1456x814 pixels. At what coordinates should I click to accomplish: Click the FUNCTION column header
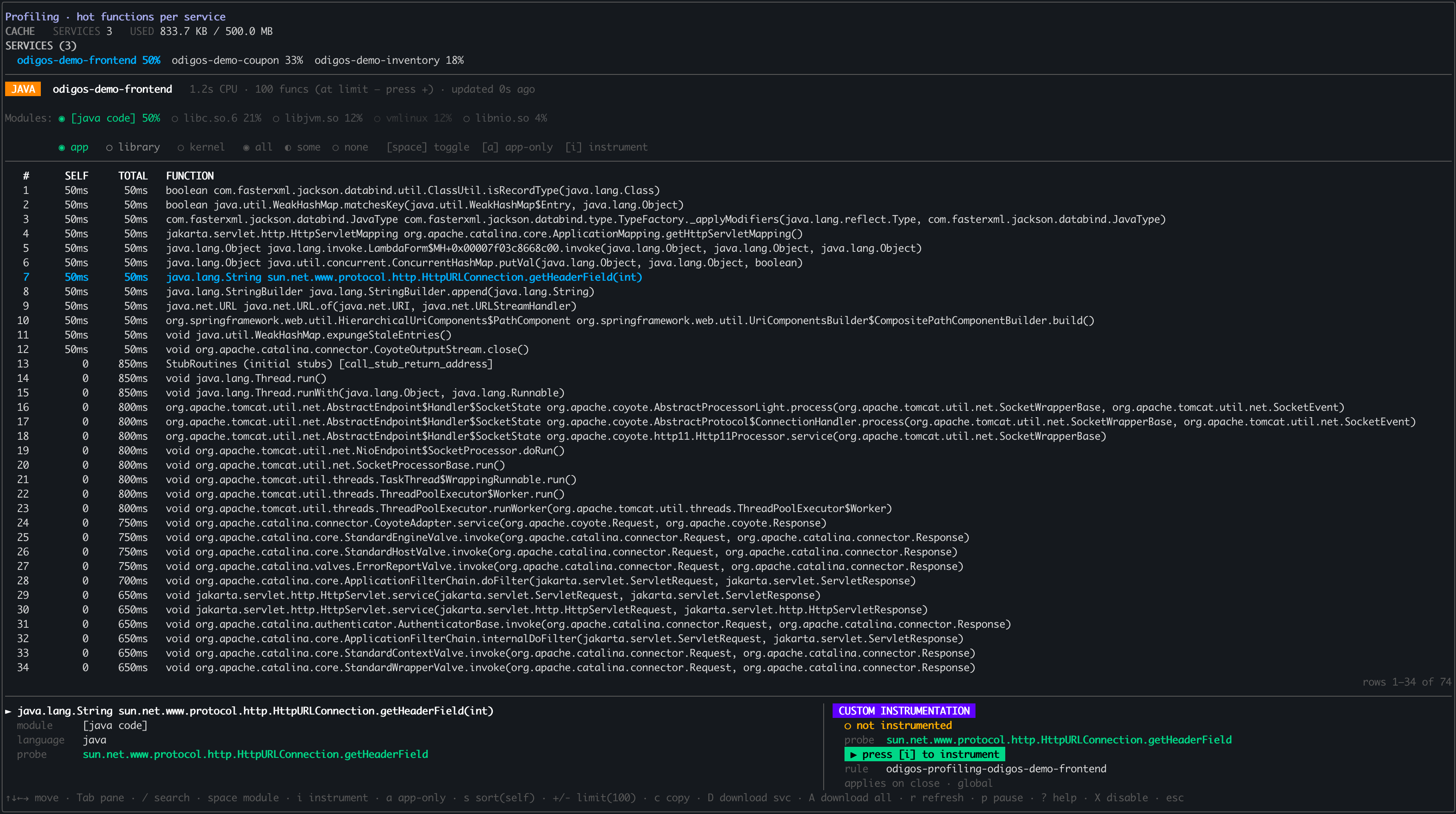[190, 176]
